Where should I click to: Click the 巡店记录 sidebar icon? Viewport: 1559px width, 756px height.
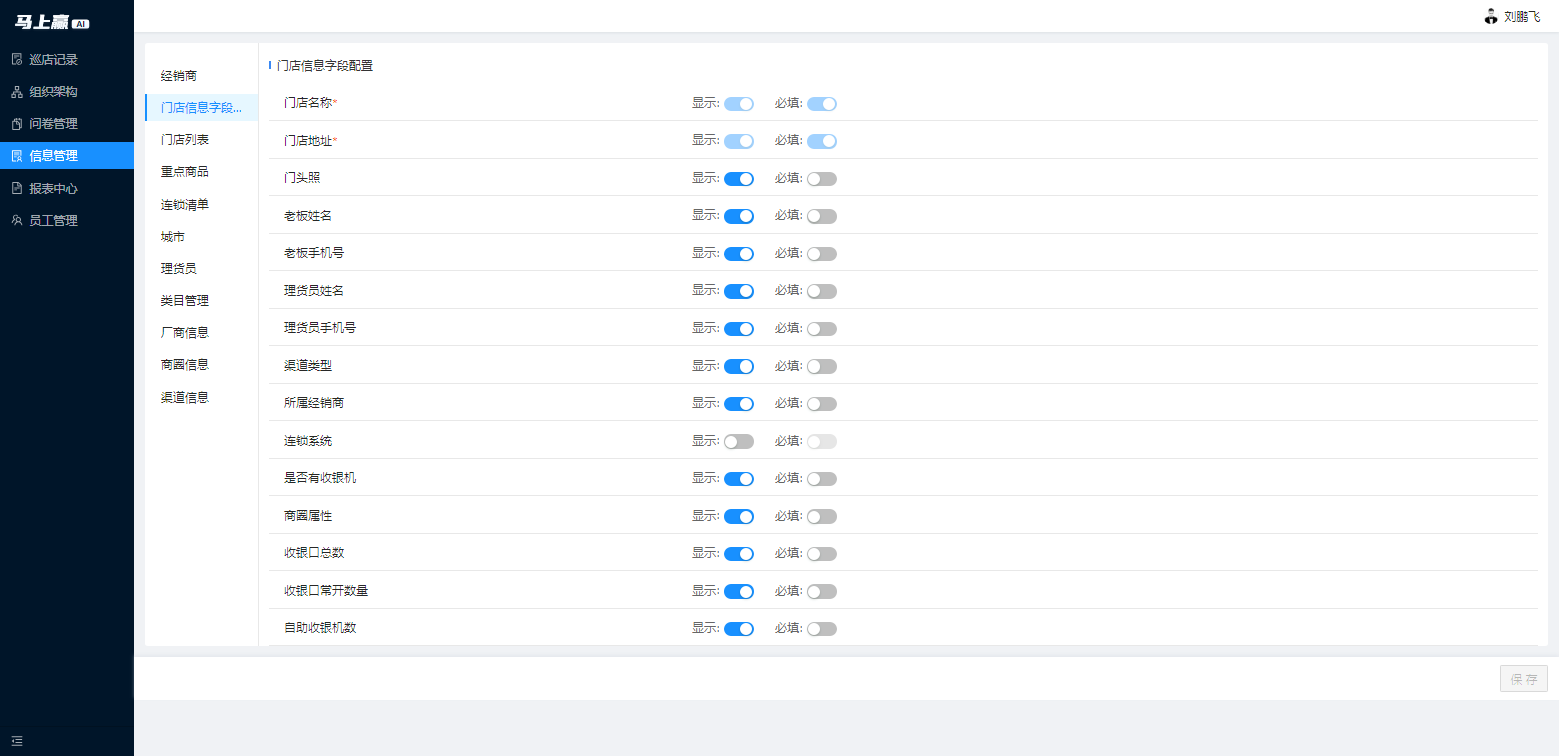point(16,60)
